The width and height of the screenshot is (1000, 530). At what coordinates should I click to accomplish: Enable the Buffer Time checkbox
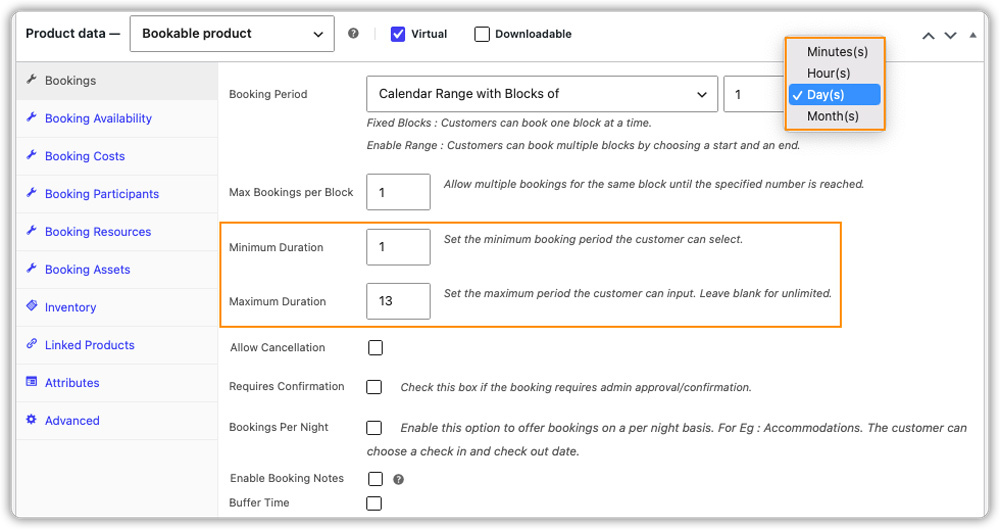[374, 503]
